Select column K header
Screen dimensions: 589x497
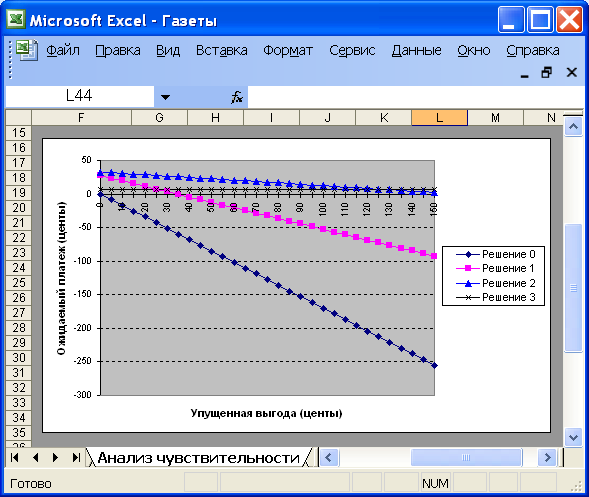tap(384, 118)
